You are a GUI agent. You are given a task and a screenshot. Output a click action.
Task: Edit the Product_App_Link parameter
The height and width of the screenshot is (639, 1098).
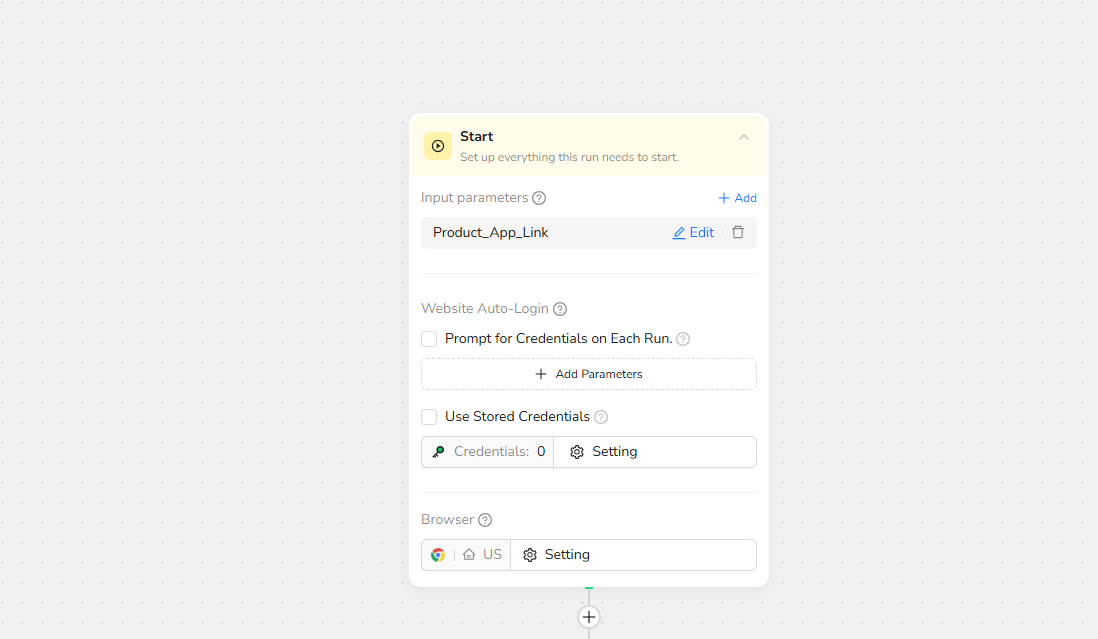click(x=693, y=233)
